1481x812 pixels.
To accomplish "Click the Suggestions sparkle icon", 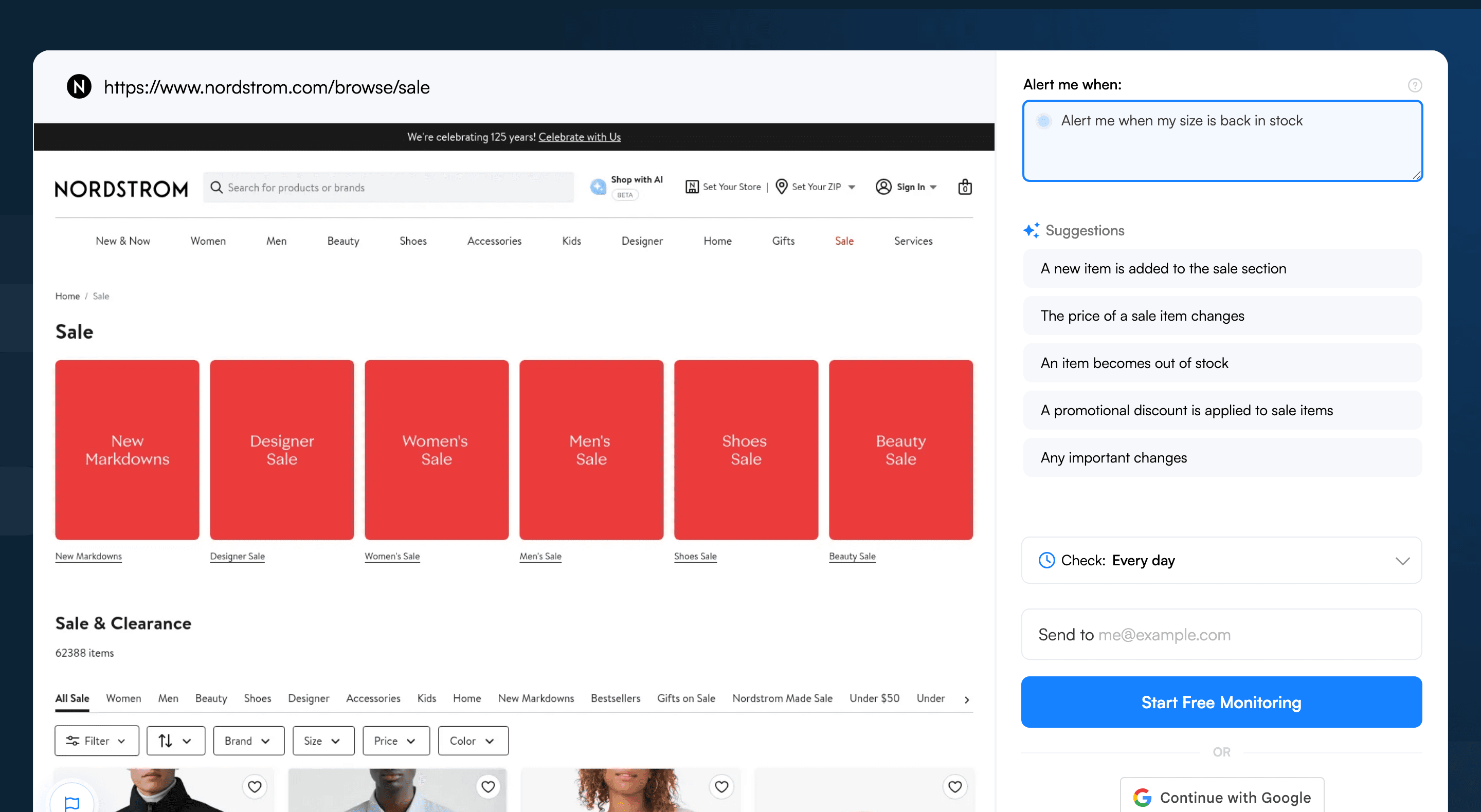I will pyautogui.click(x=1031, y=230).
